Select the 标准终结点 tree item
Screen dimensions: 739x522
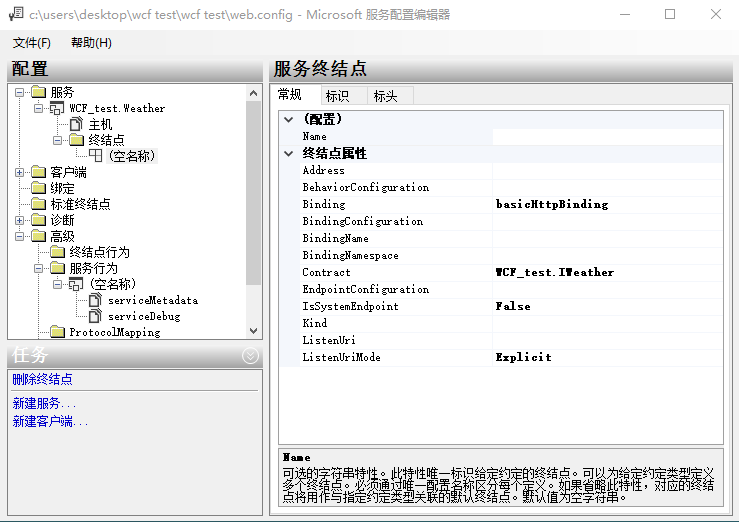coord(80,204)
